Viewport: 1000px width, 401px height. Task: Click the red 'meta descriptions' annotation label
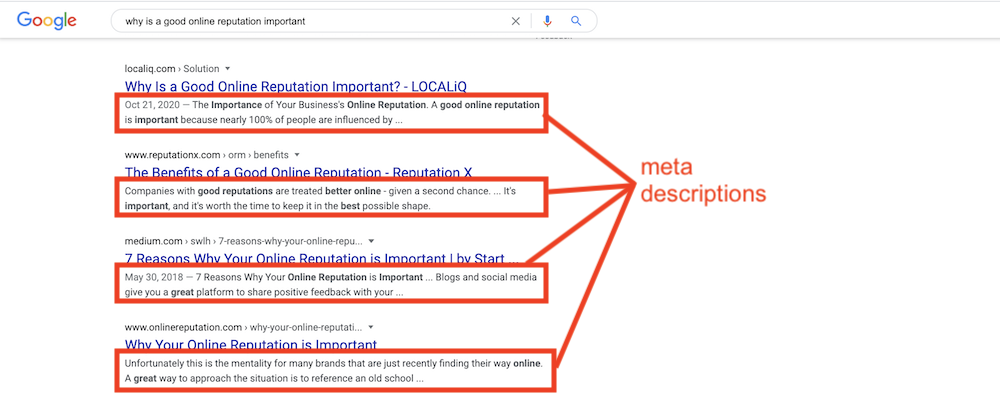tap(703, 180)
